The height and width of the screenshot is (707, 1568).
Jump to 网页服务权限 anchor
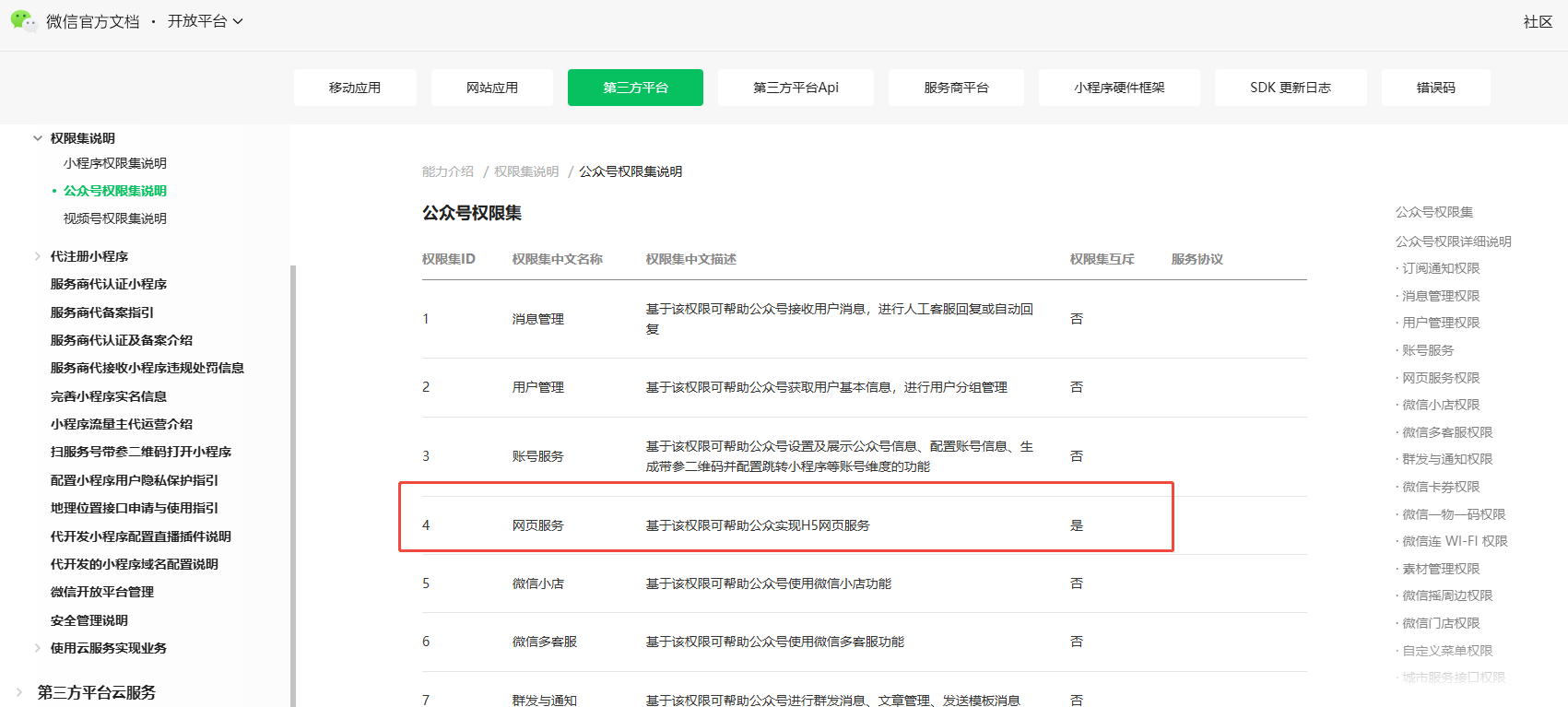(x=1441, y=378)
